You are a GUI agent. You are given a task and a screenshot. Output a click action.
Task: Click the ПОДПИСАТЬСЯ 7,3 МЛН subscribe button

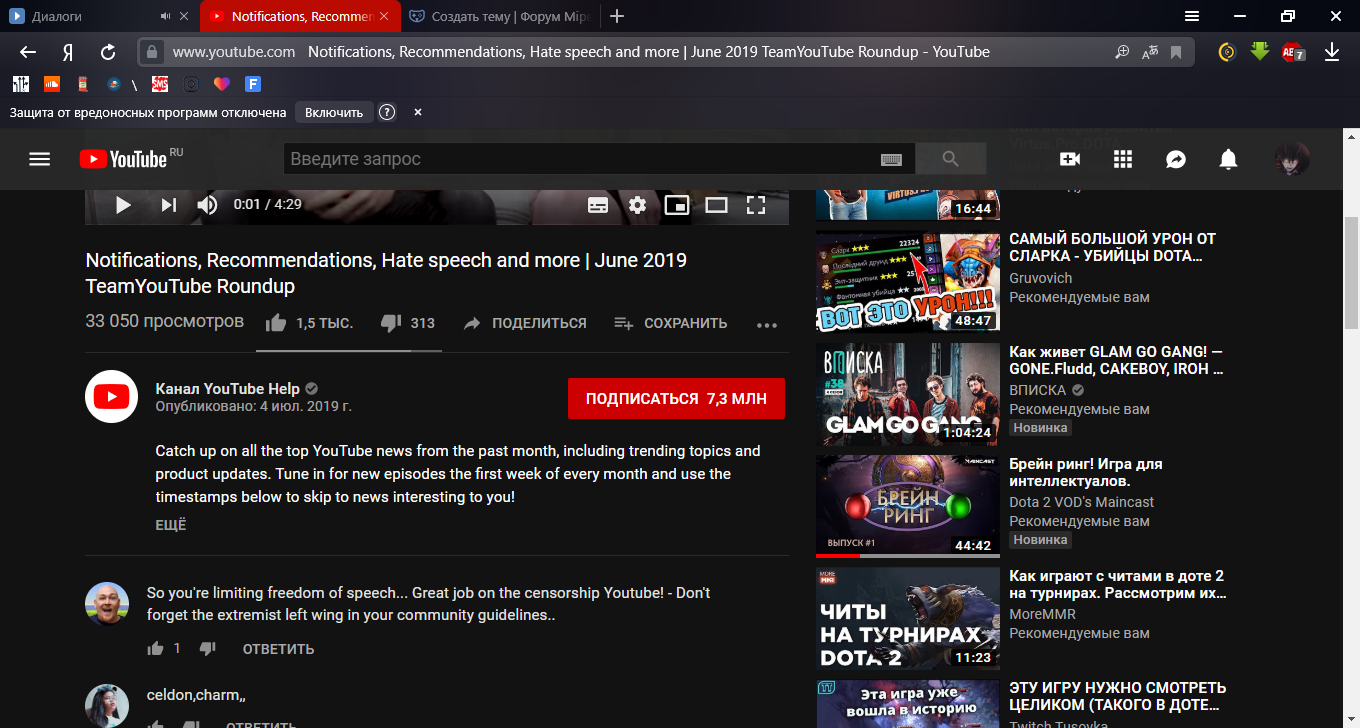(x=676, y=398)
